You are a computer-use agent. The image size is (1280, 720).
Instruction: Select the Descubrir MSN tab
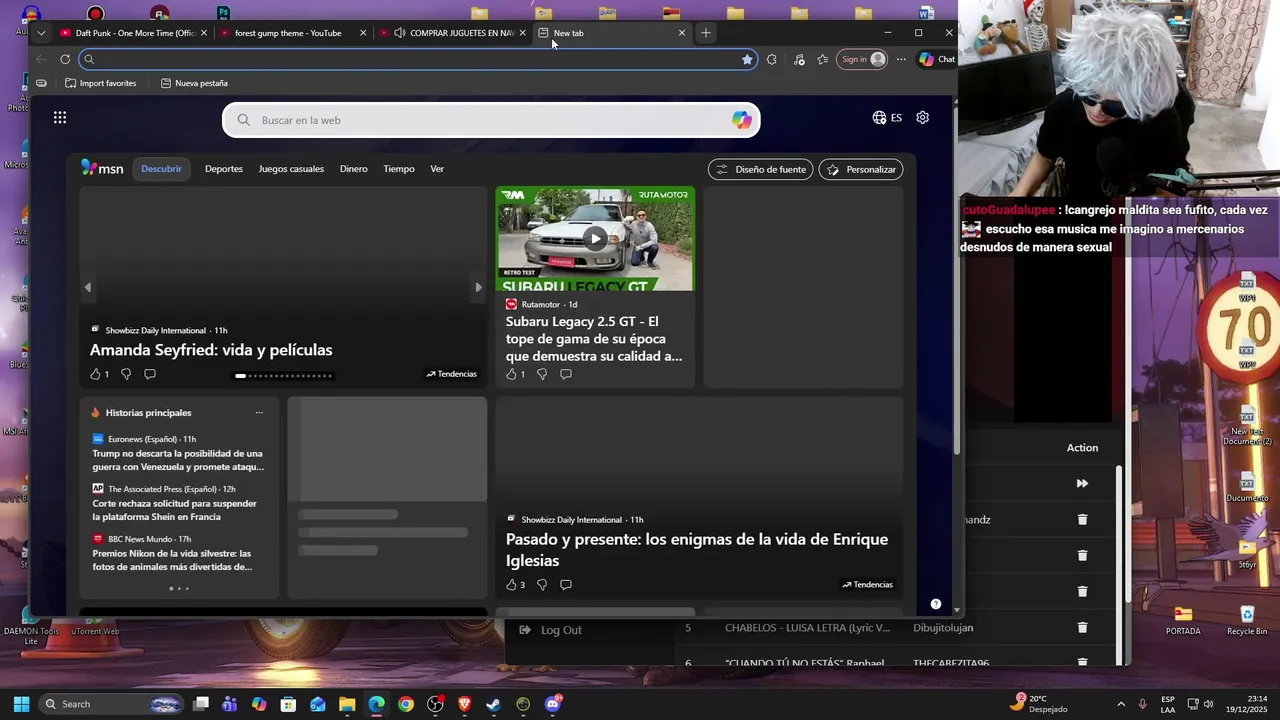161,169
